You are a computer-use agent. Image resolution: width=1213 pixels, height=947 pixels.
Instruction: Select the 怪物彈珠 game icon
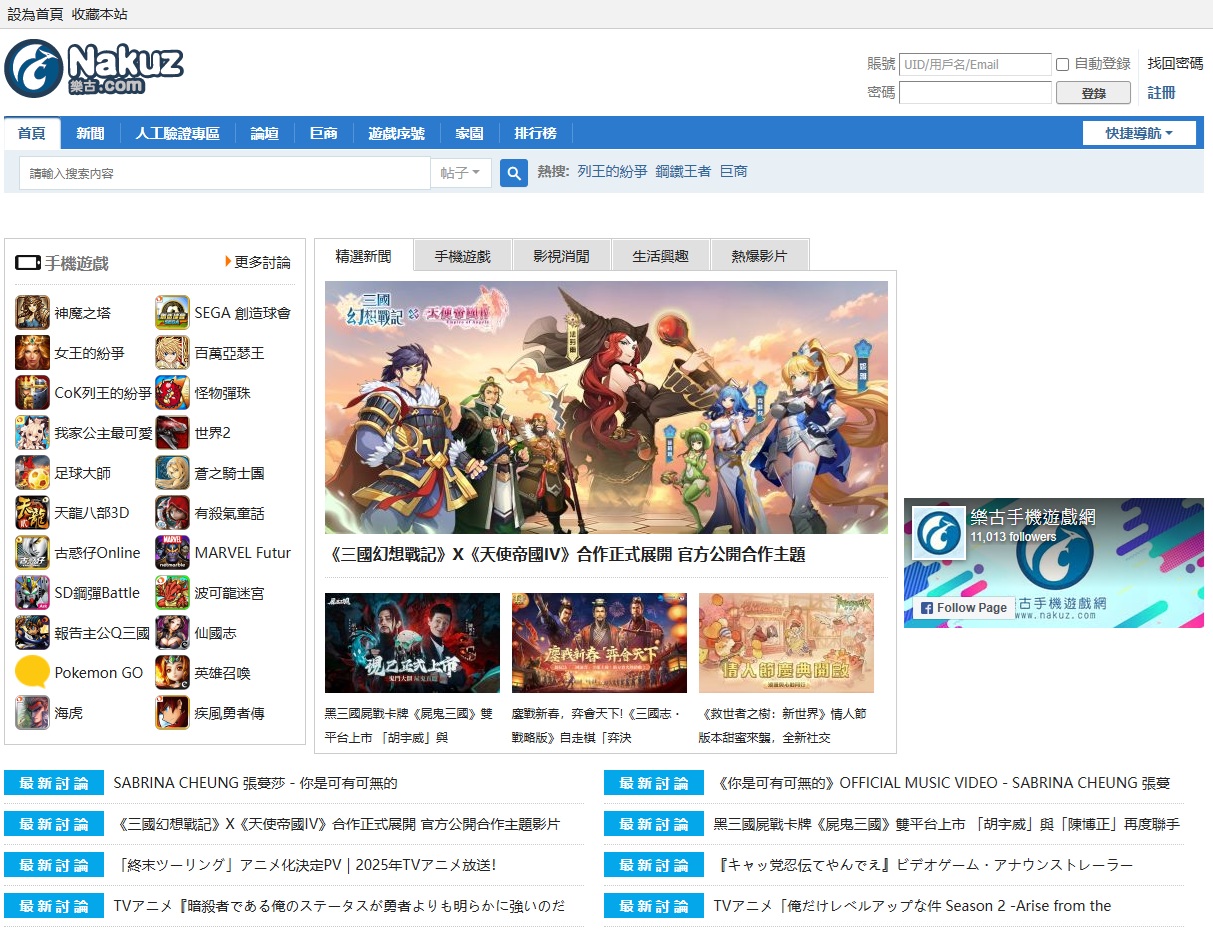tap(172, 393)
